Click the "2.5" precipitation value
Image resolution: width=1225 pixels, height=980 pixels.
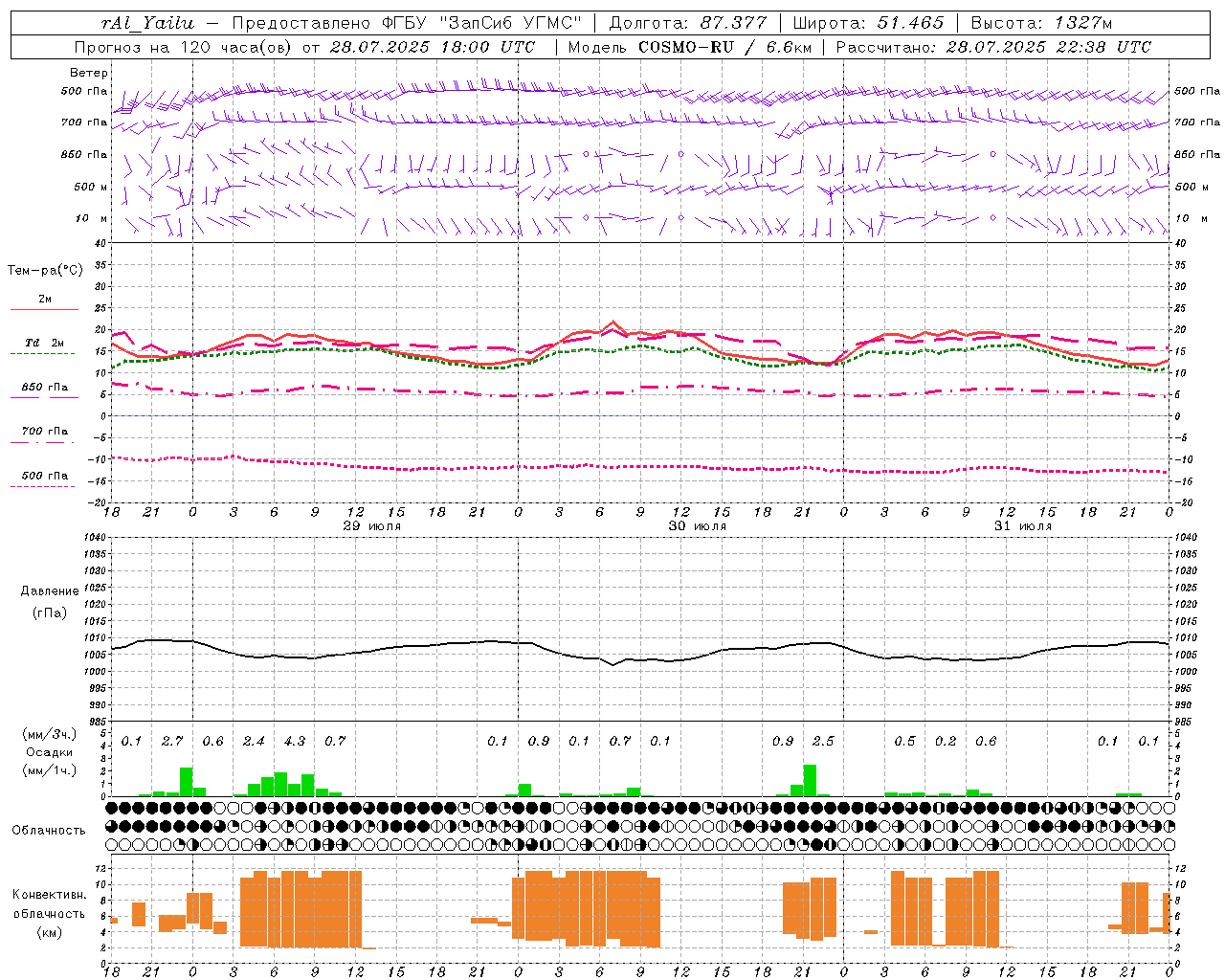pyautogui.click(x=823, y=741)
